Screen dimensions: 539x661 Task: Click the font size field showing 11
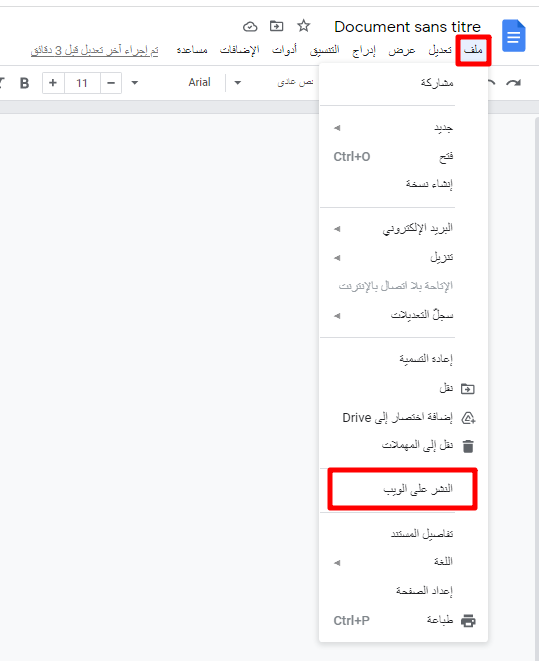tap(82, 83)
